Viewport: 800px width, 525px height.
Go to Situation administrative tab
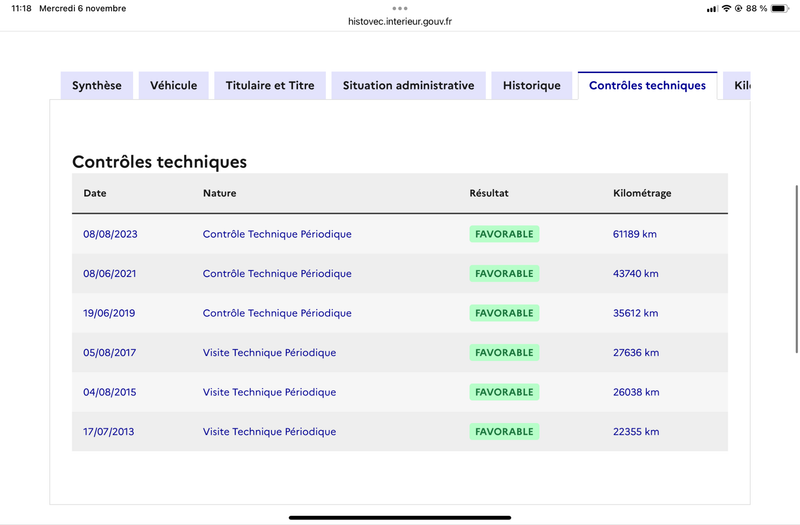click(x=409, y=86)
